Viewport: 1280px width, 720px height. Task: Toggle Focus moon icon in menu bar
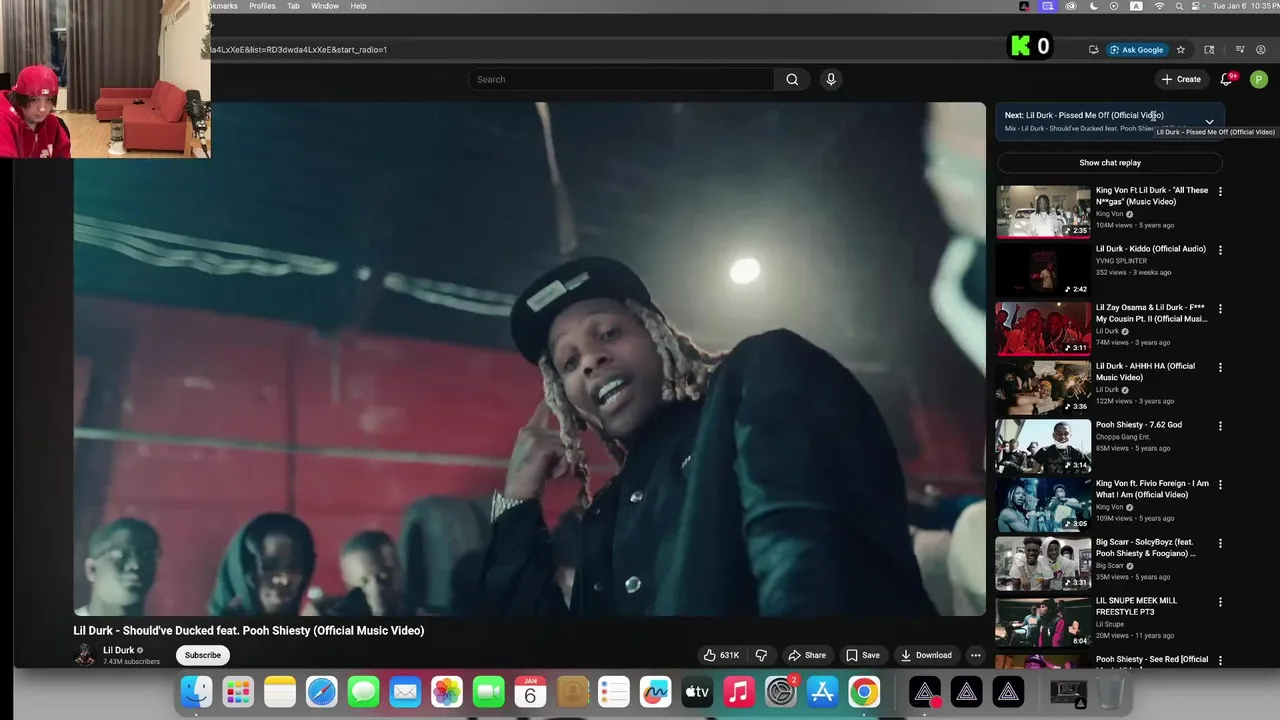pyautogui.click(x=1093, y=6)
